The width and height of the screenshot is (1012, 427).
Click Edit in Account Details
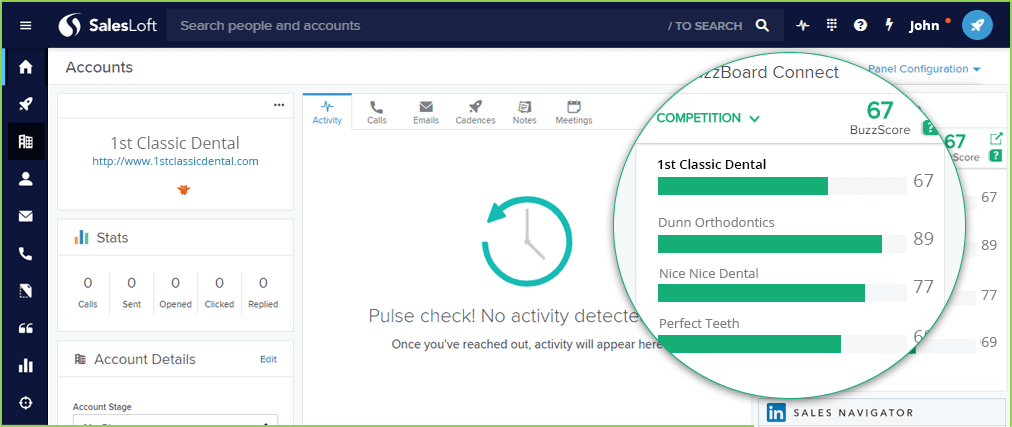(268, 359)
